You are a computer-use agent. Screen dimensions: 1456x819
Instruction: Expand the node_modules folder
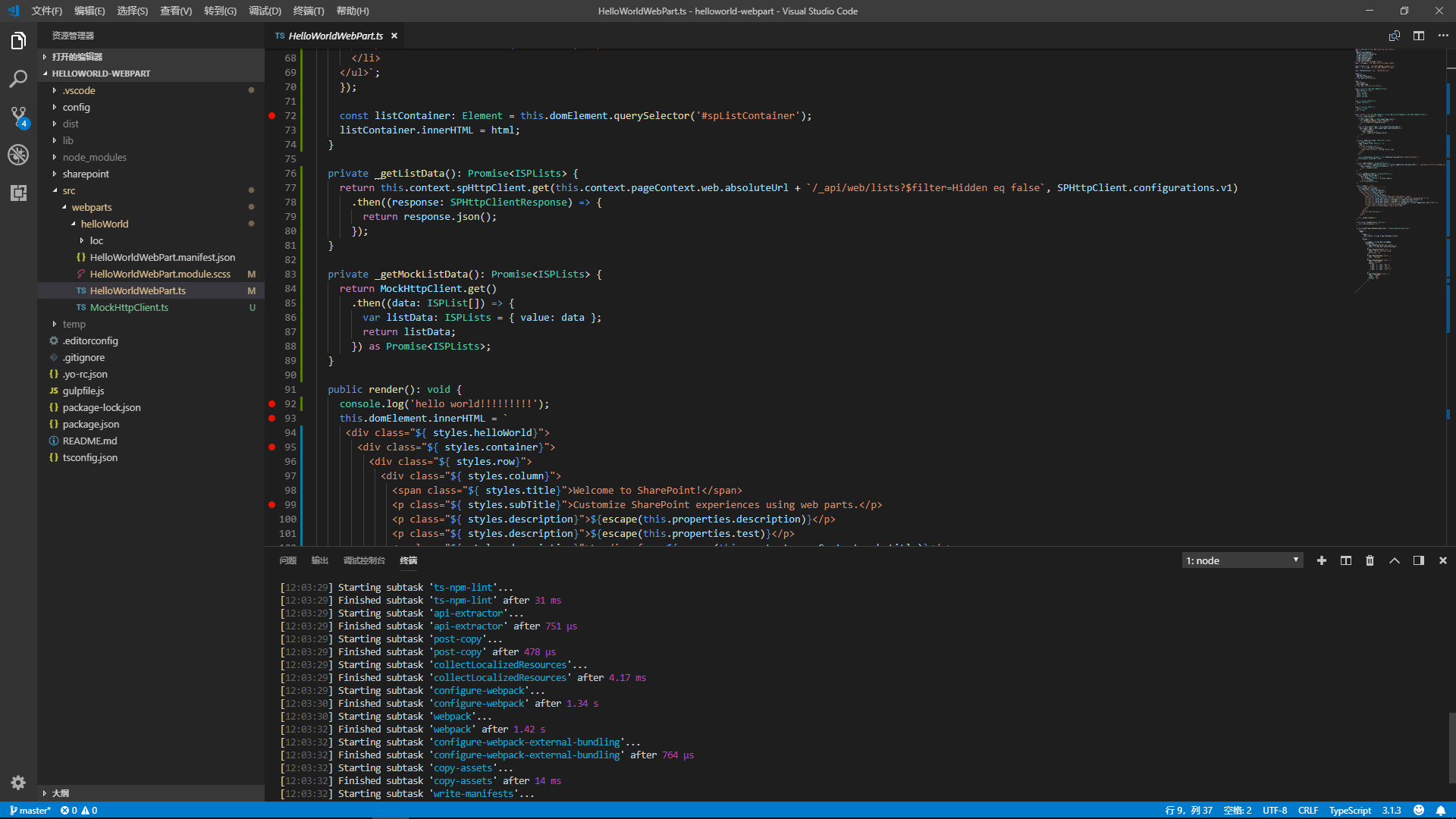point(94,157)
